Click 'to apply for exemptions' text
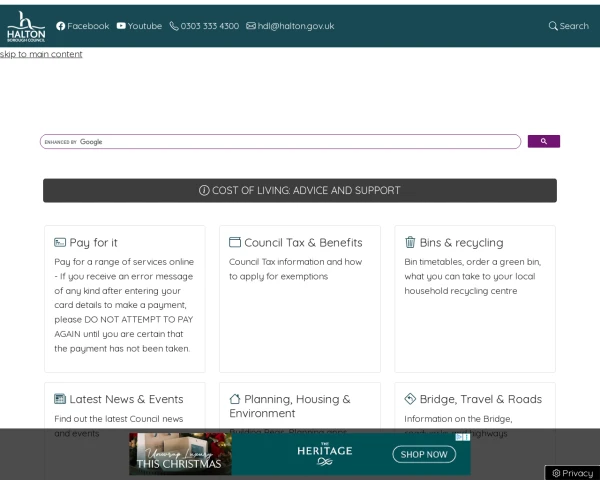Screen dimensions: 600x480 pyautogui.click(x=278, y=276)
